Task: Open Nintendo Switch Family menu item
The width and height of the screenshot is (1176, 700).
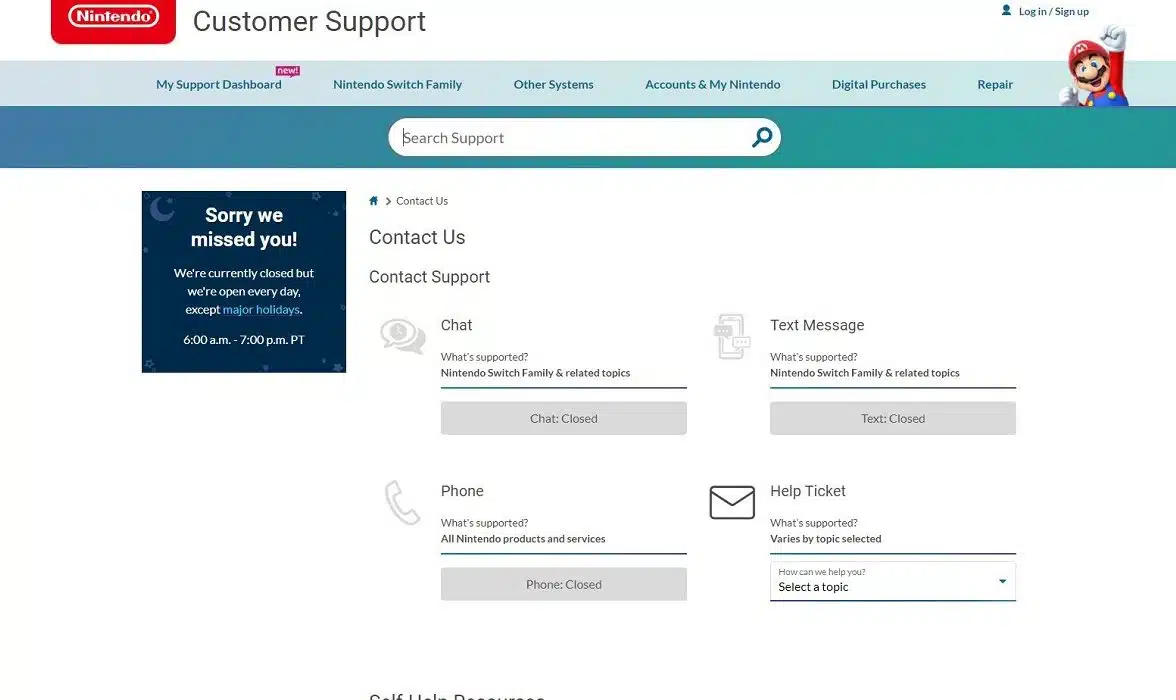Action: (x=397, y=85)
